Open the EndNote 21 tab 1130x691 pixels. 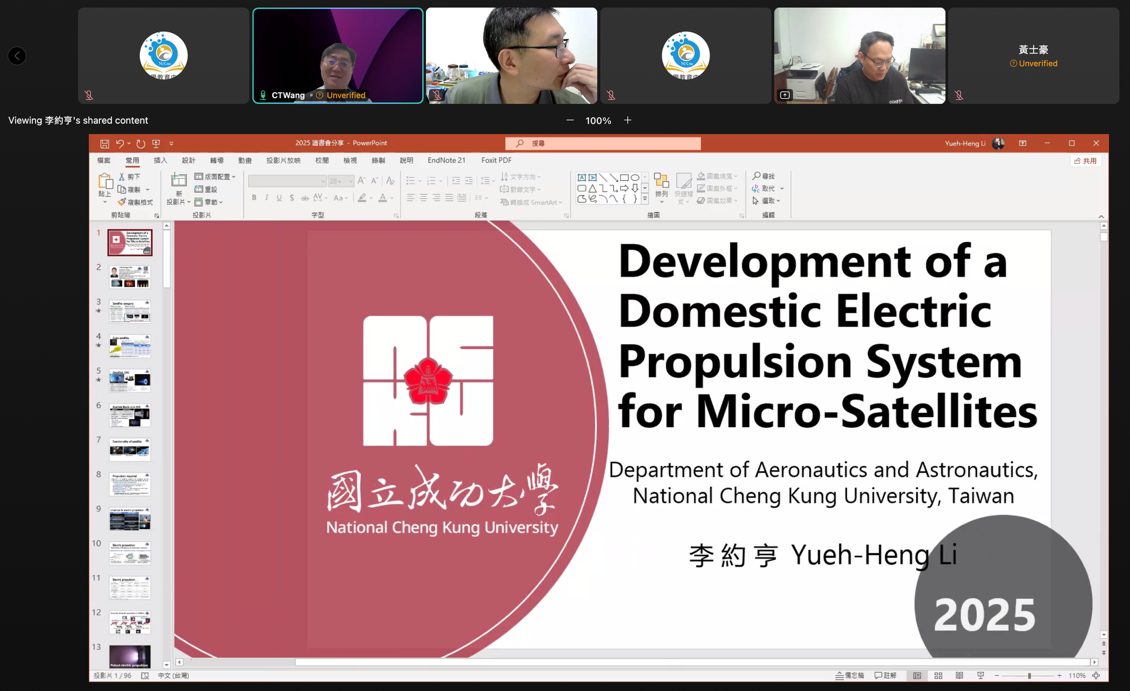pyautogui.click(x=446, y=160)
